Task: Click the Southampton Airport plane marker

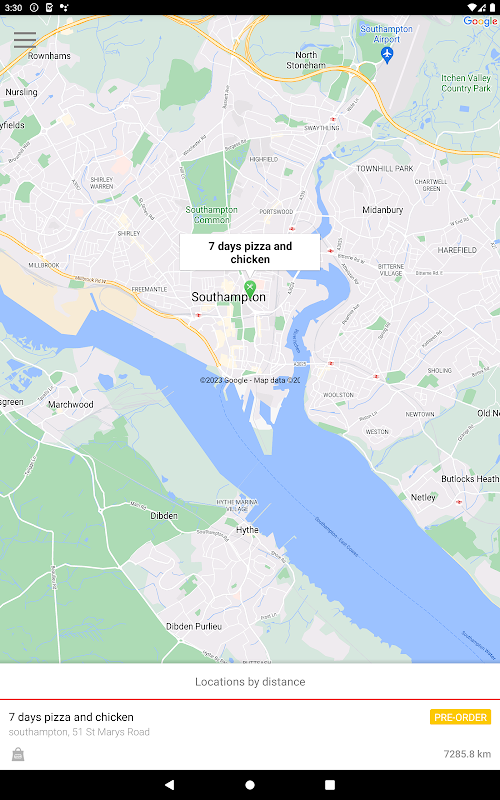Action: point(387,54)
